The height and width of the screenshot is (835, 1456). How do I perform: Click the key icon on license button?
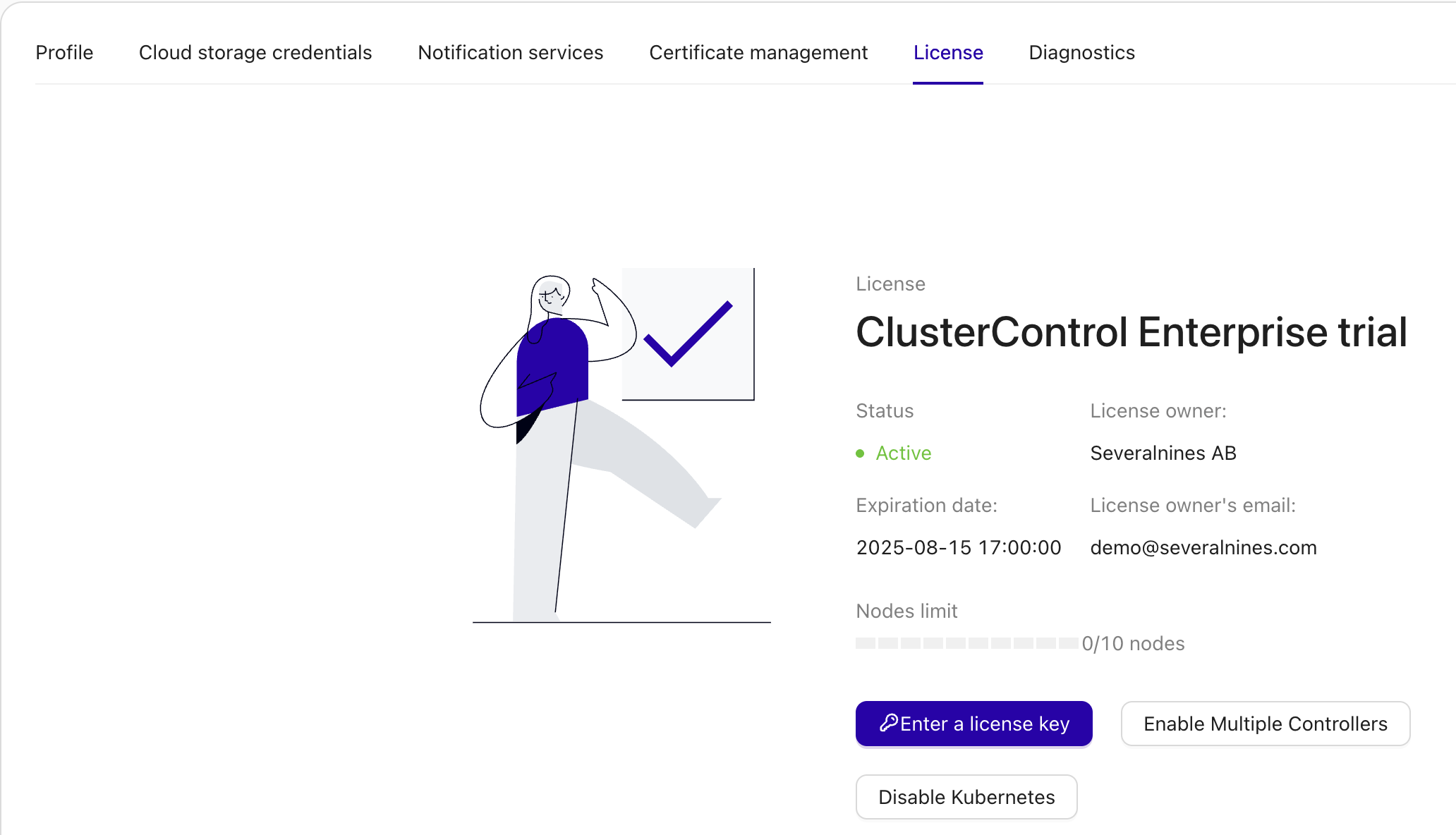pos(888,723)
